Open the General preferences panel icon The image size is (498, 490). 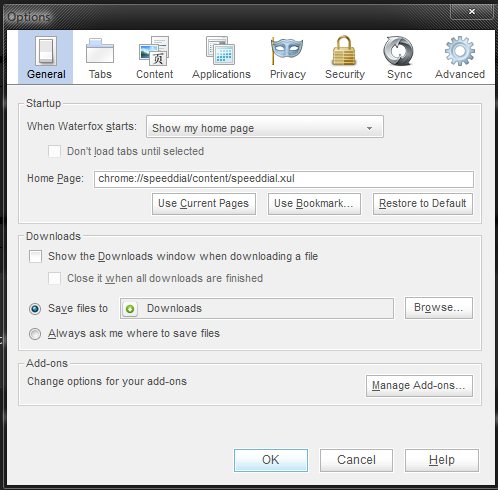[46, 51]
